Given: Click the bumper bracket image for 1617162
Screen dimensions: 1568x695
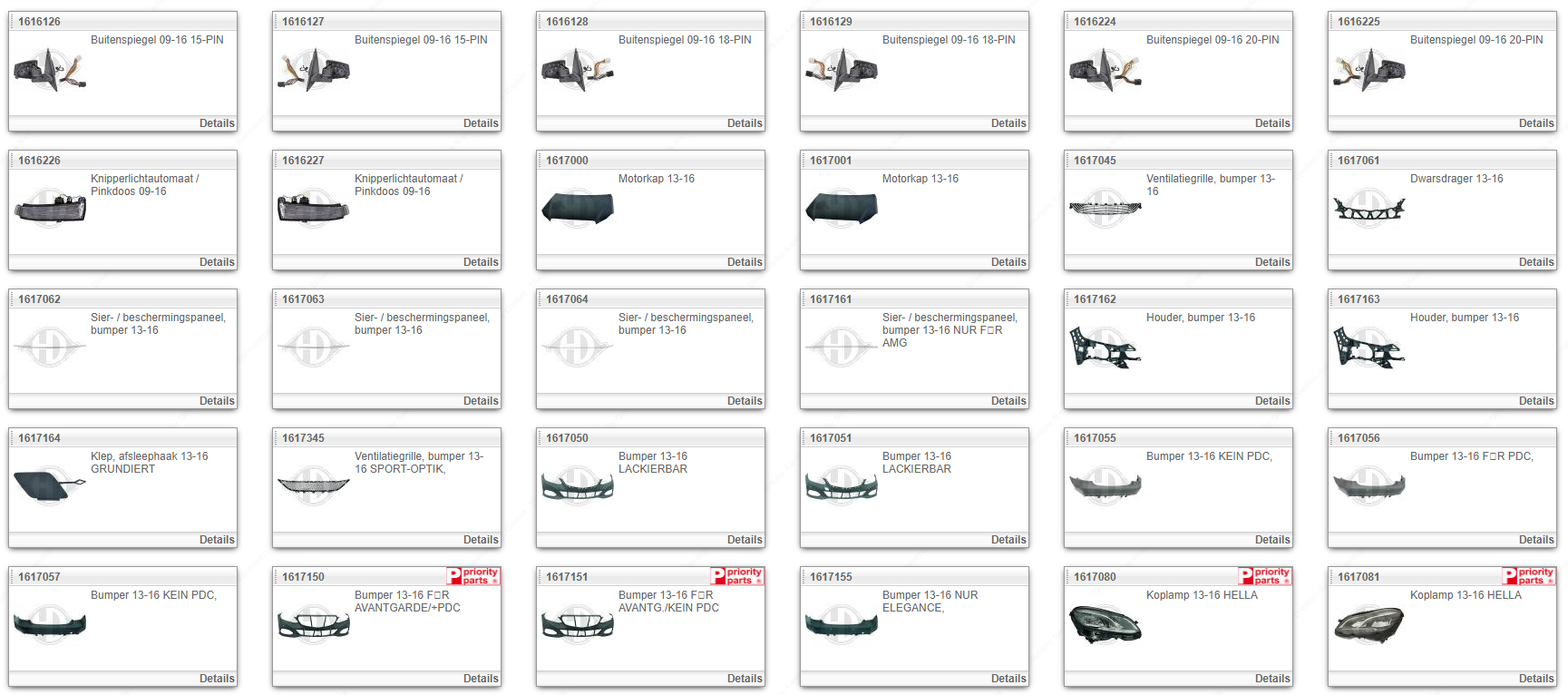Looking at the screenshot, I should [1105, 347].
